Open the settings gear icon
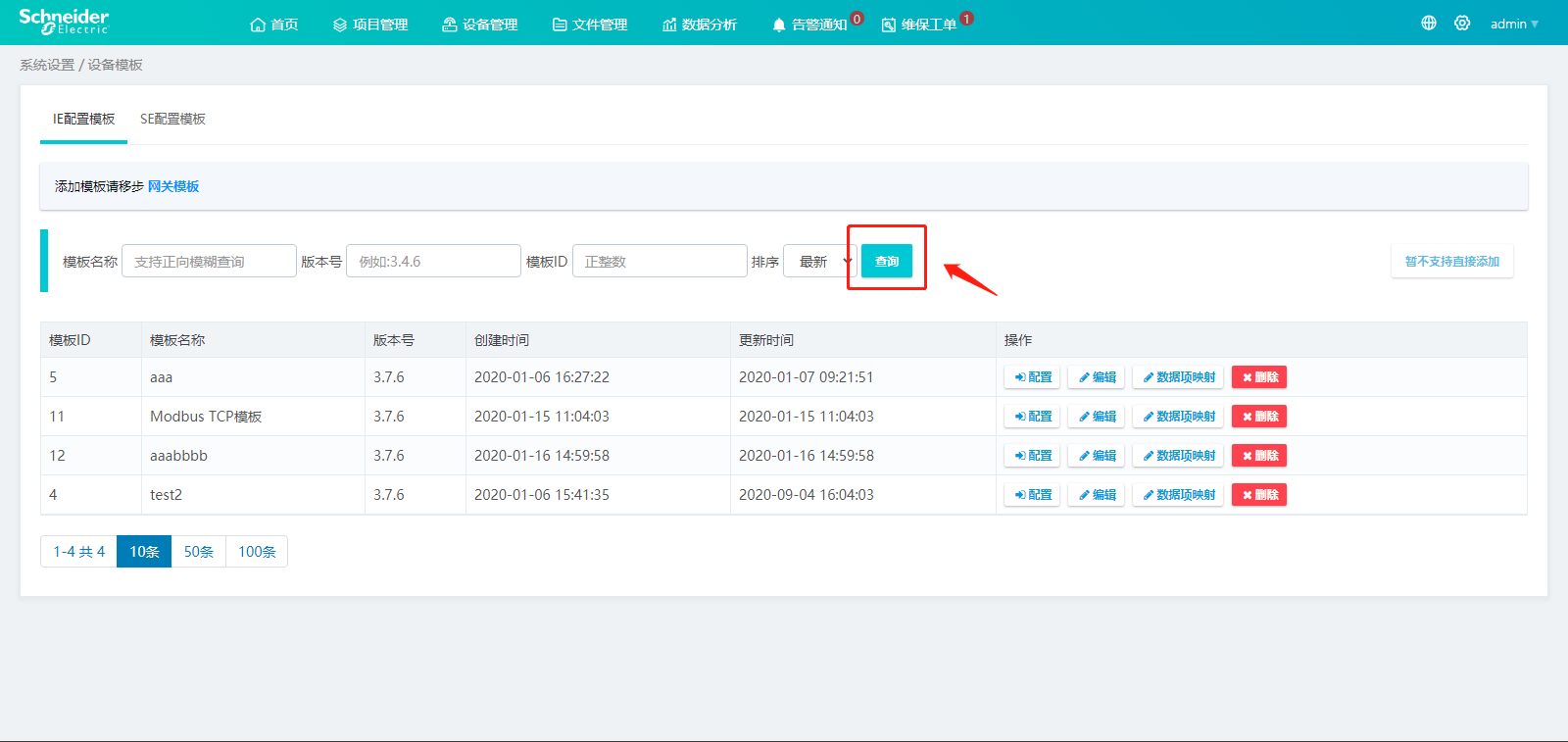The image size is (1568, 742). pyautogui.click(x=1462, y=23)
